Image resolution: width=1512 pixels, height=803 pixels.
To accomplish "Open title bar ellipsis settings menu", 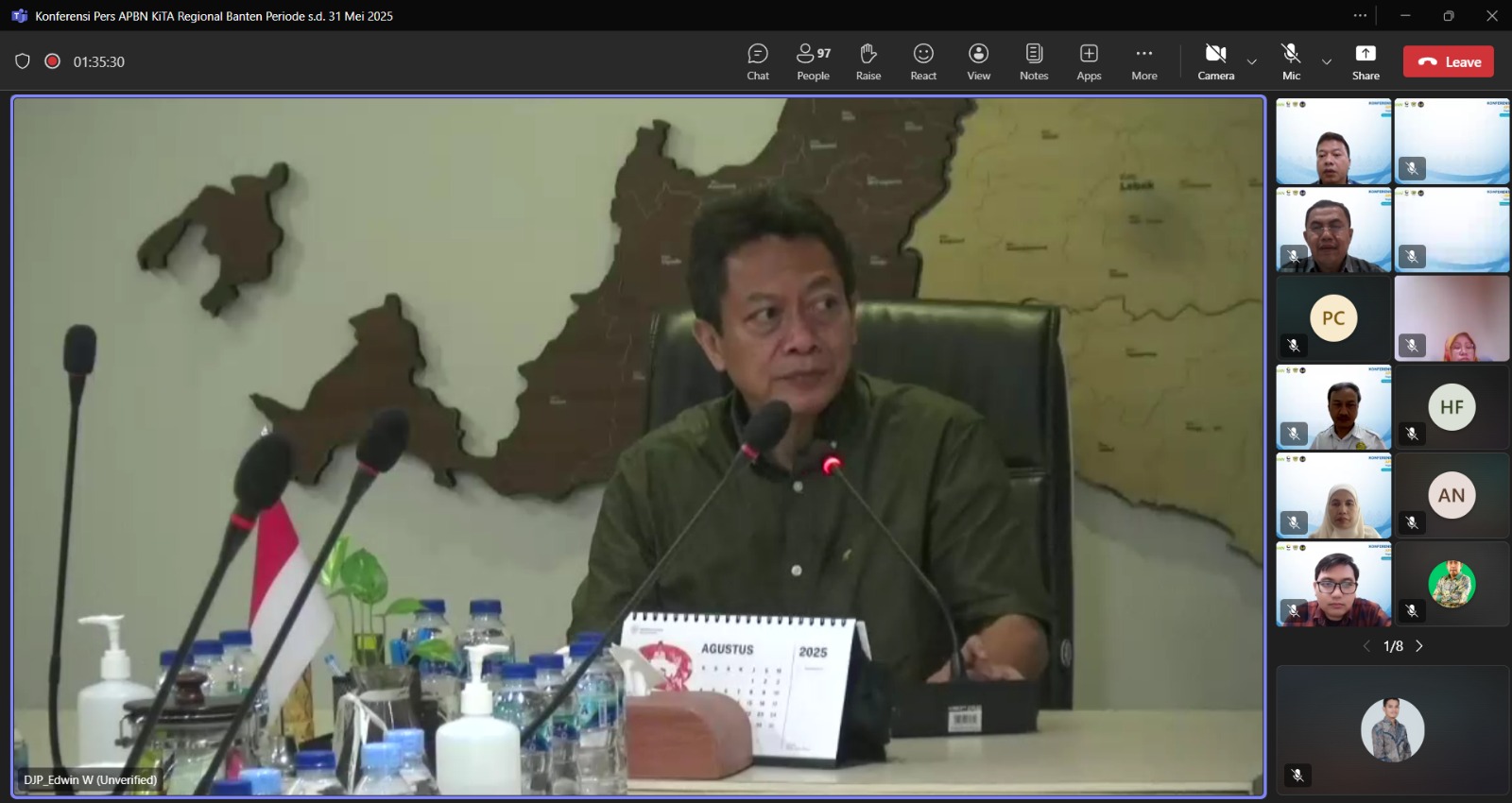I will [1360, 15].
